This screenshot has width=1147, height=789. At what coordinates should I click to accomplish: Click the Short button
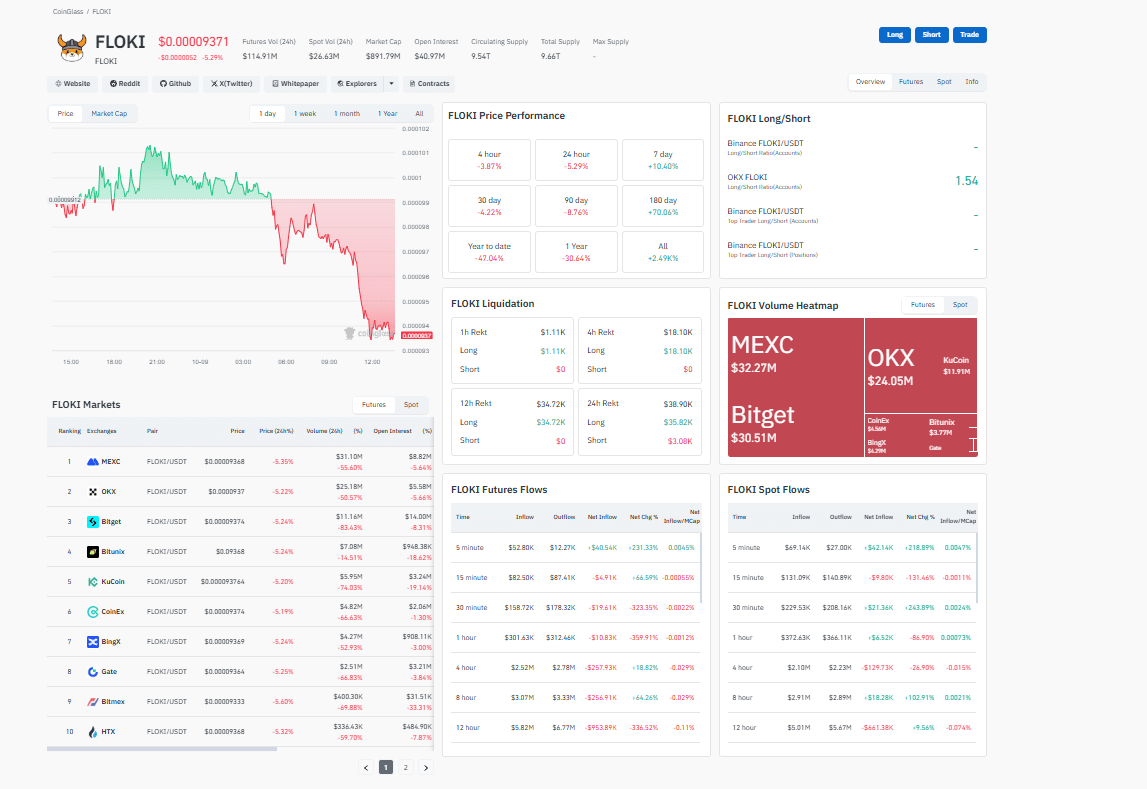point(930,34)
